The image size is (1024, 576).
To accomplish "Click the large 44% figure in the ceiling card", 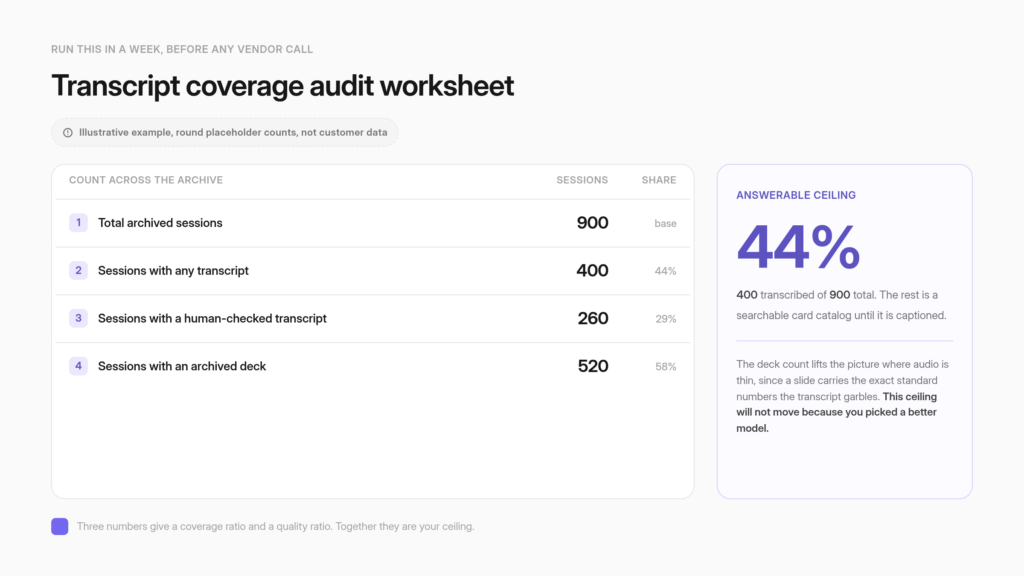I will 798,247.
